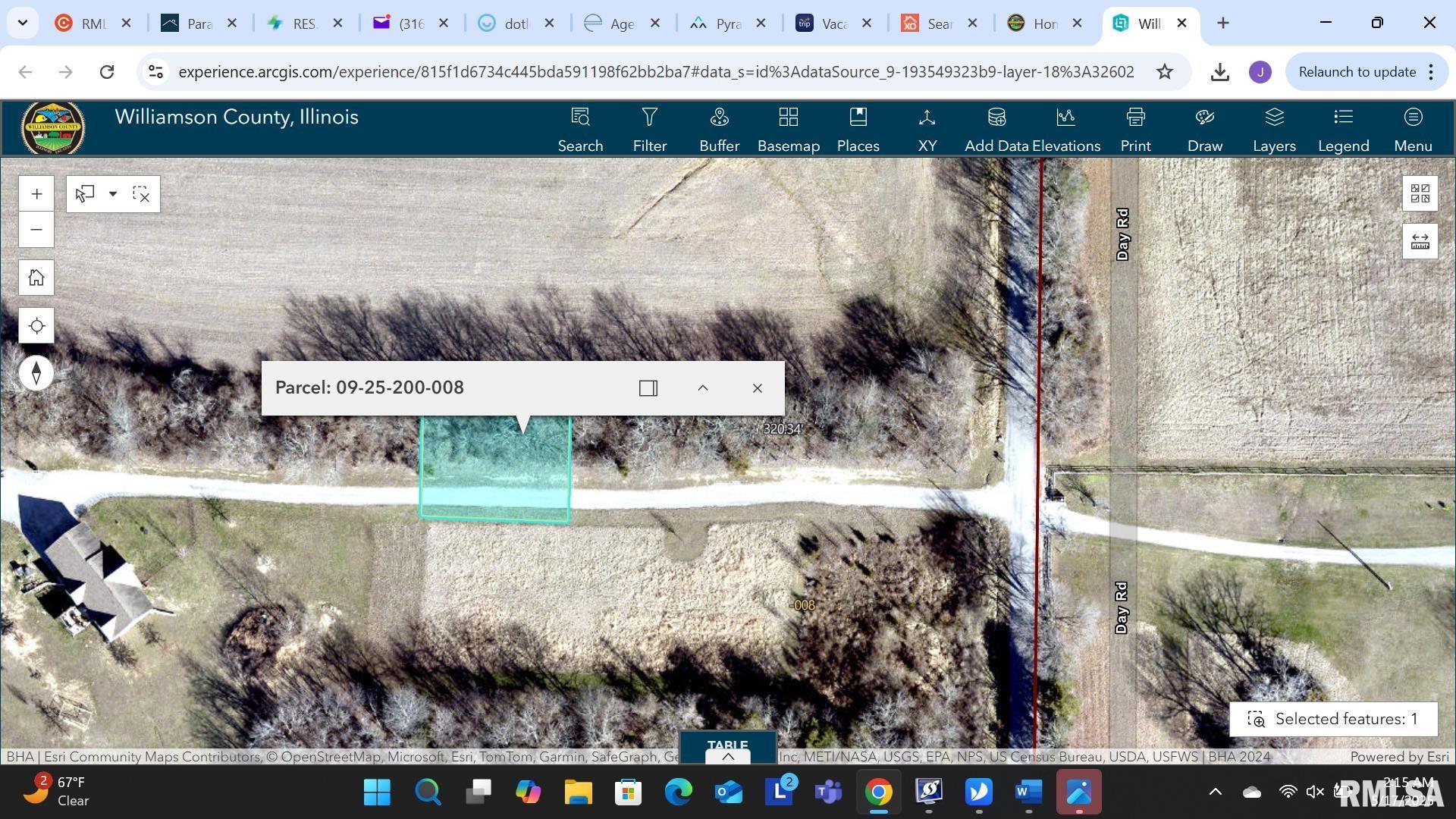Select the Buffer tool
The width and height of the screenshot is (1456, 819).
point(718,127)
